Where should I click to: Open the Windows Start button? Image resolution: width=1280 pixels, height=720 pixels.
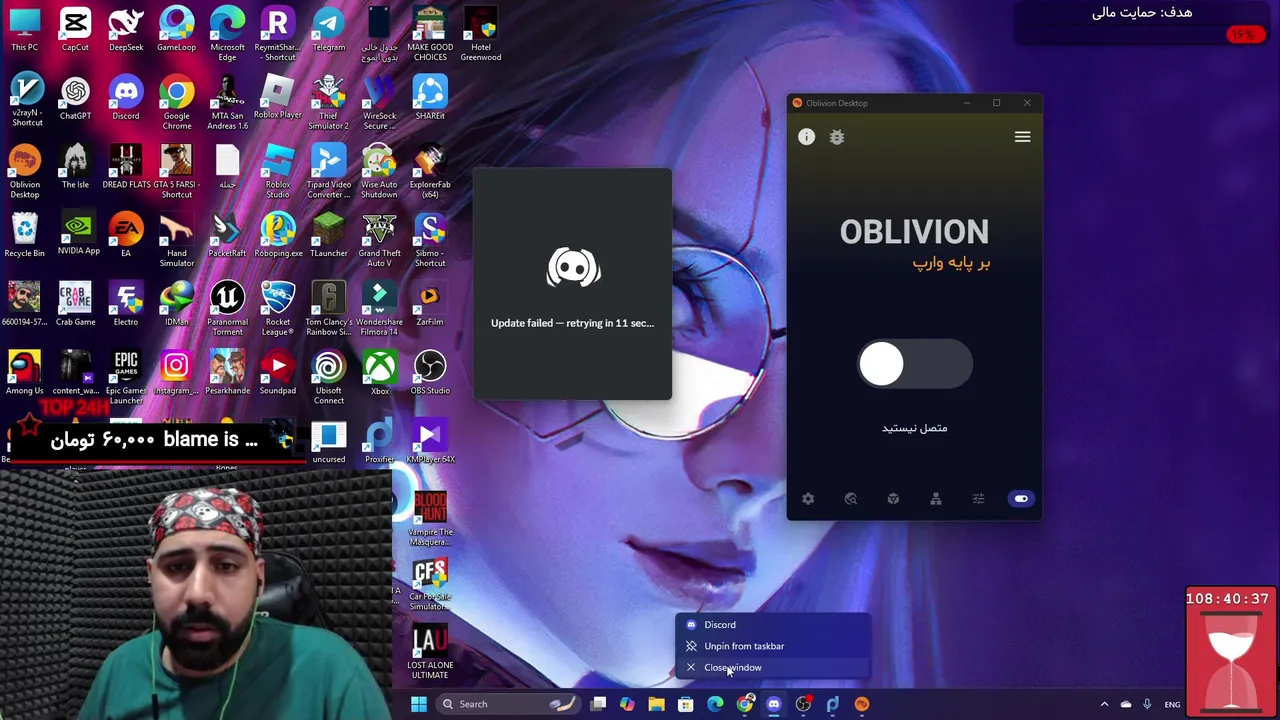point(419,704)
